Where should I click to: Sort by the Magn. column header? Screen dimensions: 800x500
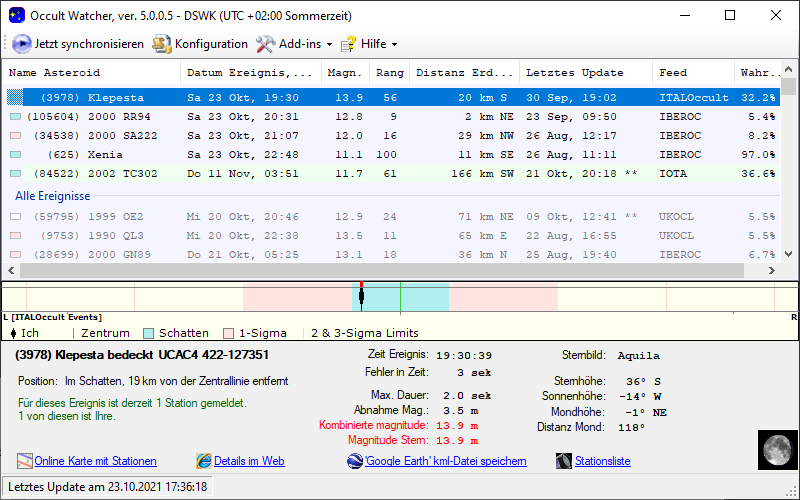pyautogui.click(x=345, y=73)
